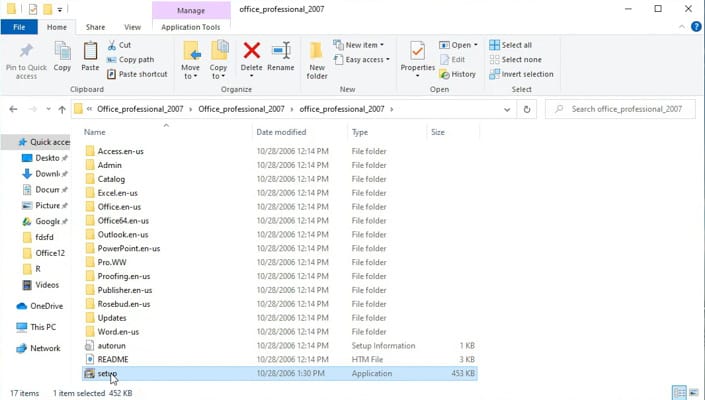Click Select all
The height and width of the screenshot is (400, 705).
pyautogui.click(x=510, y=45)
